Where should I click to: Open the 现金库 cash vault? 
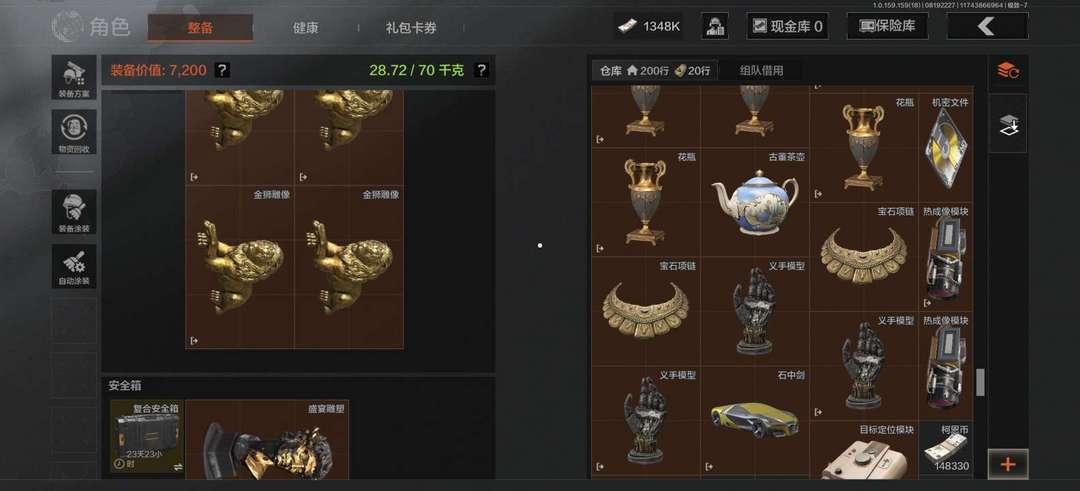pyautogui.click(x=787, y=26)
